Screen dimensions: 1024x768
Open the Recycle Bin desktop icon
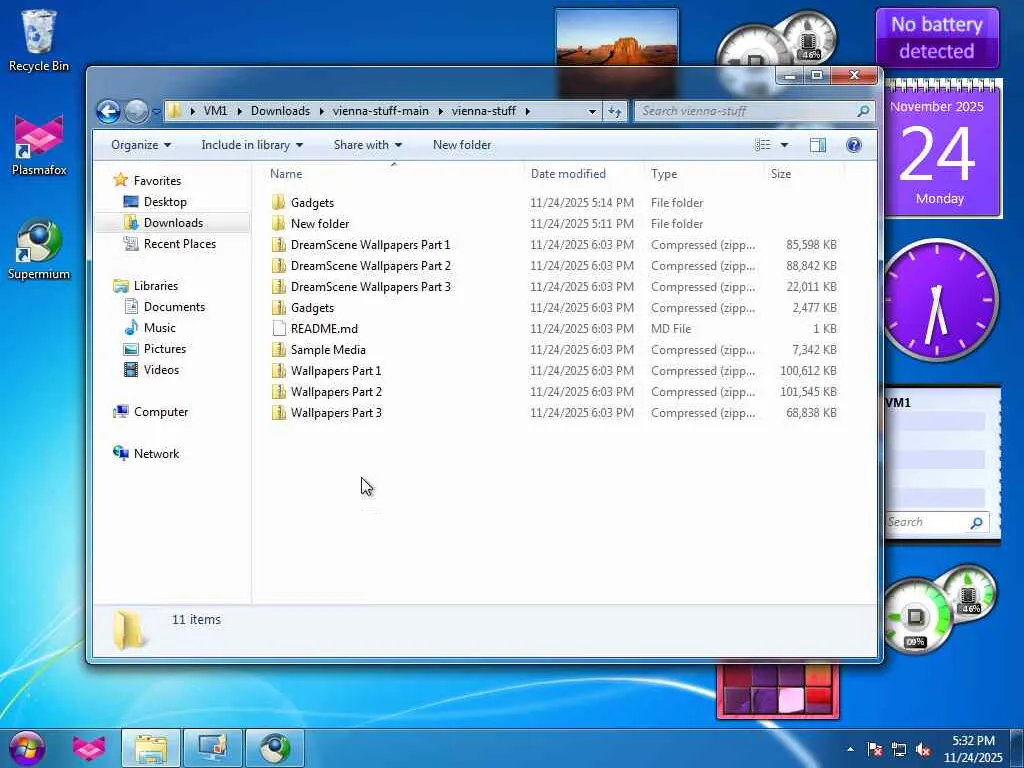[x=39, y=40]
